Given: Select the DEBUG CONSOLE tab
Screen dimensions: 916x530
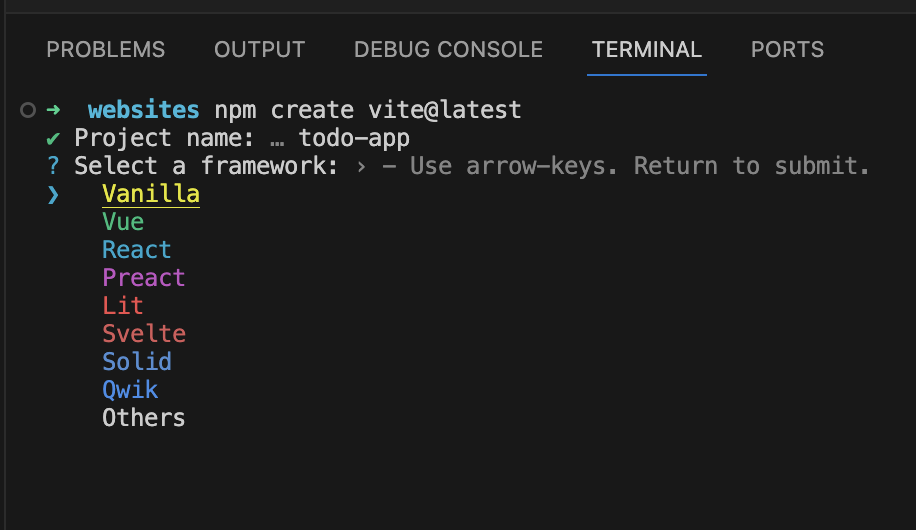Looking at the screenshot, I should 448,50.
